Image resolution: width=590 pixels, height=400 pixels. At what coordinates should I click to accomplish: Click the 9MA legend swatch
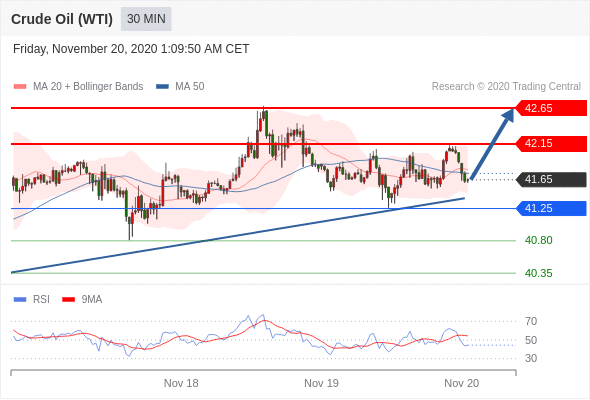click(68, 300)
